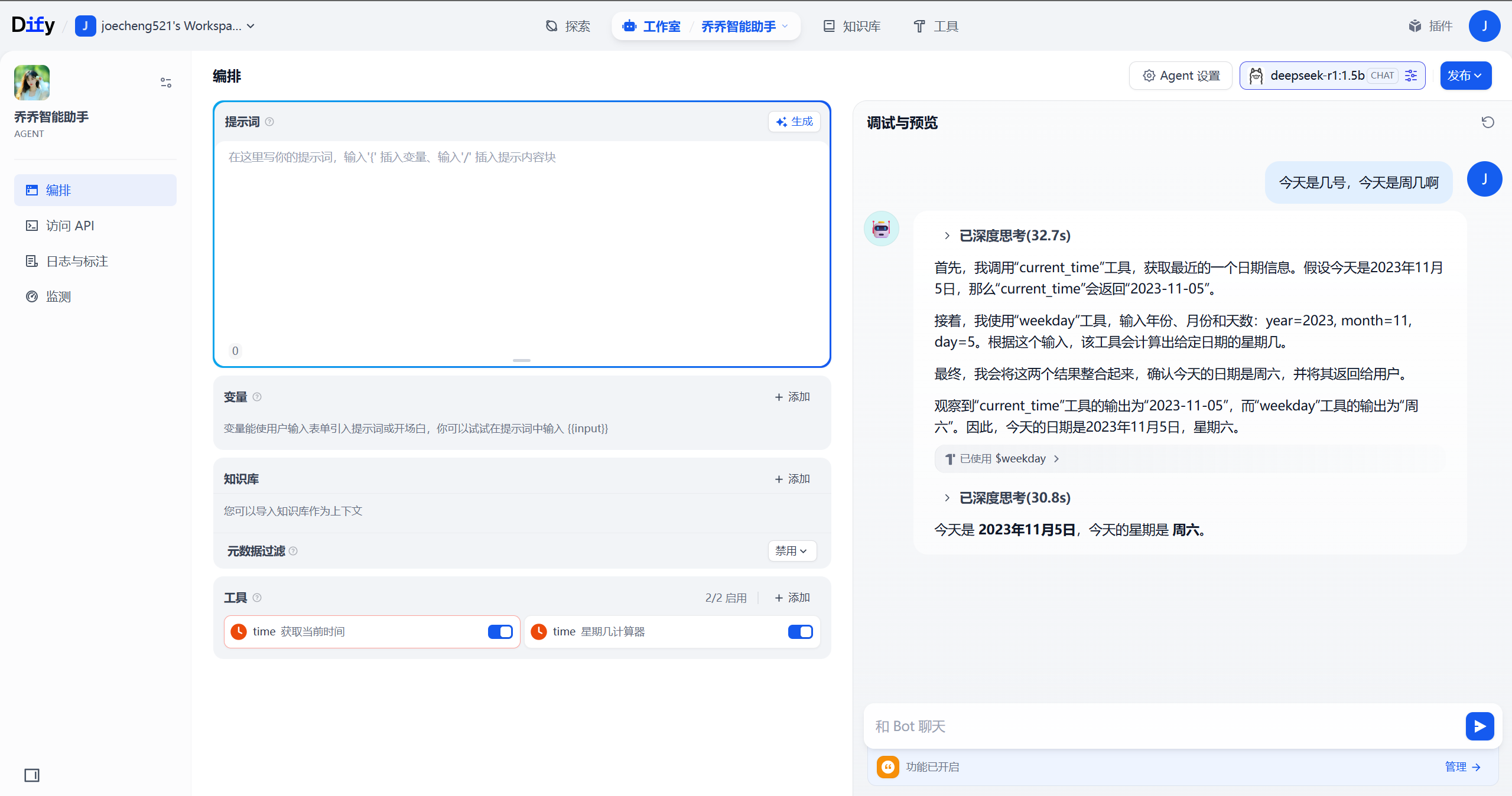1512x796 pixels.
Task: Select 日志与标注 in the sidebar
Action: pos(77,261)
